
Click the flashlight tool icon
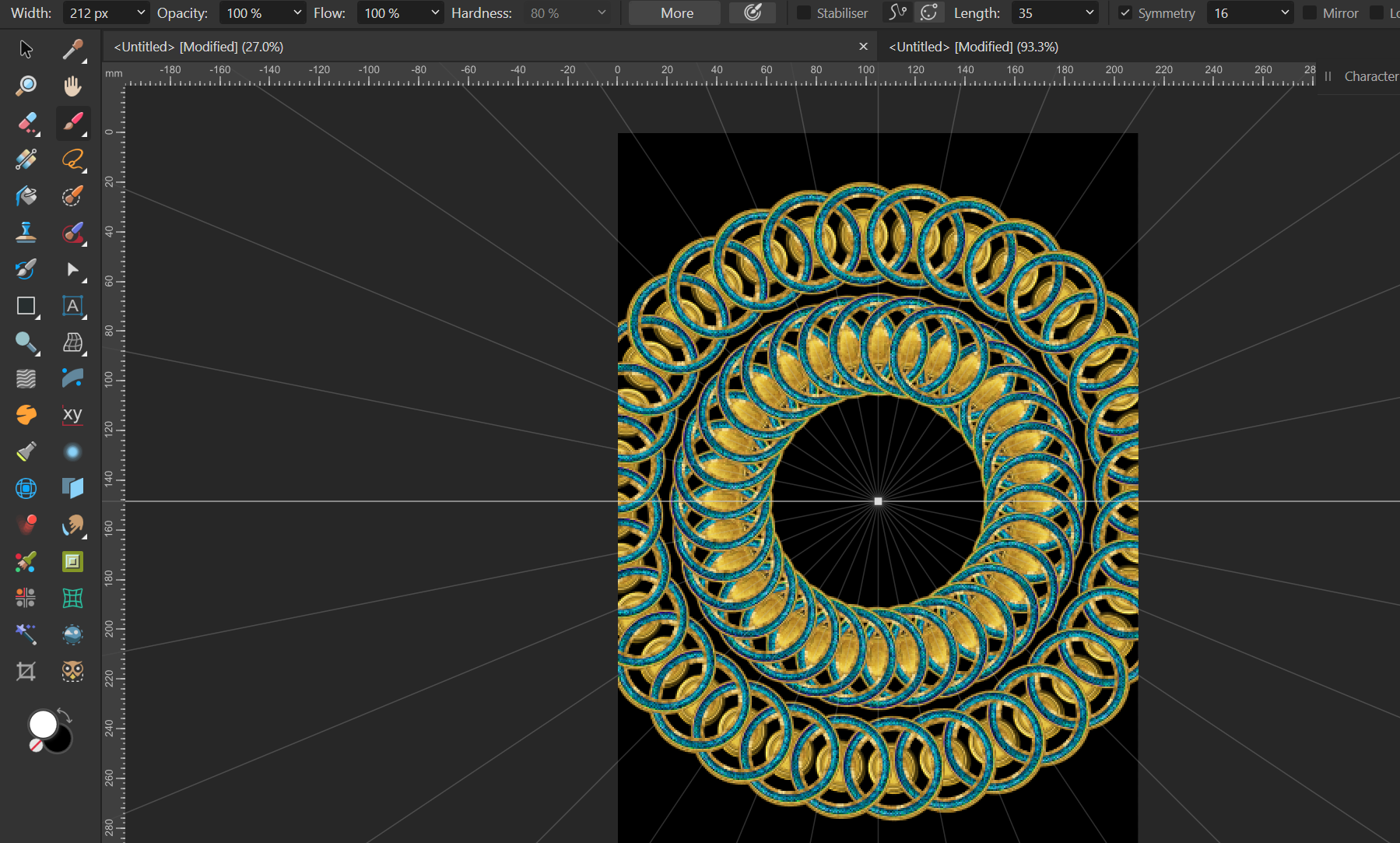[26, 451]
